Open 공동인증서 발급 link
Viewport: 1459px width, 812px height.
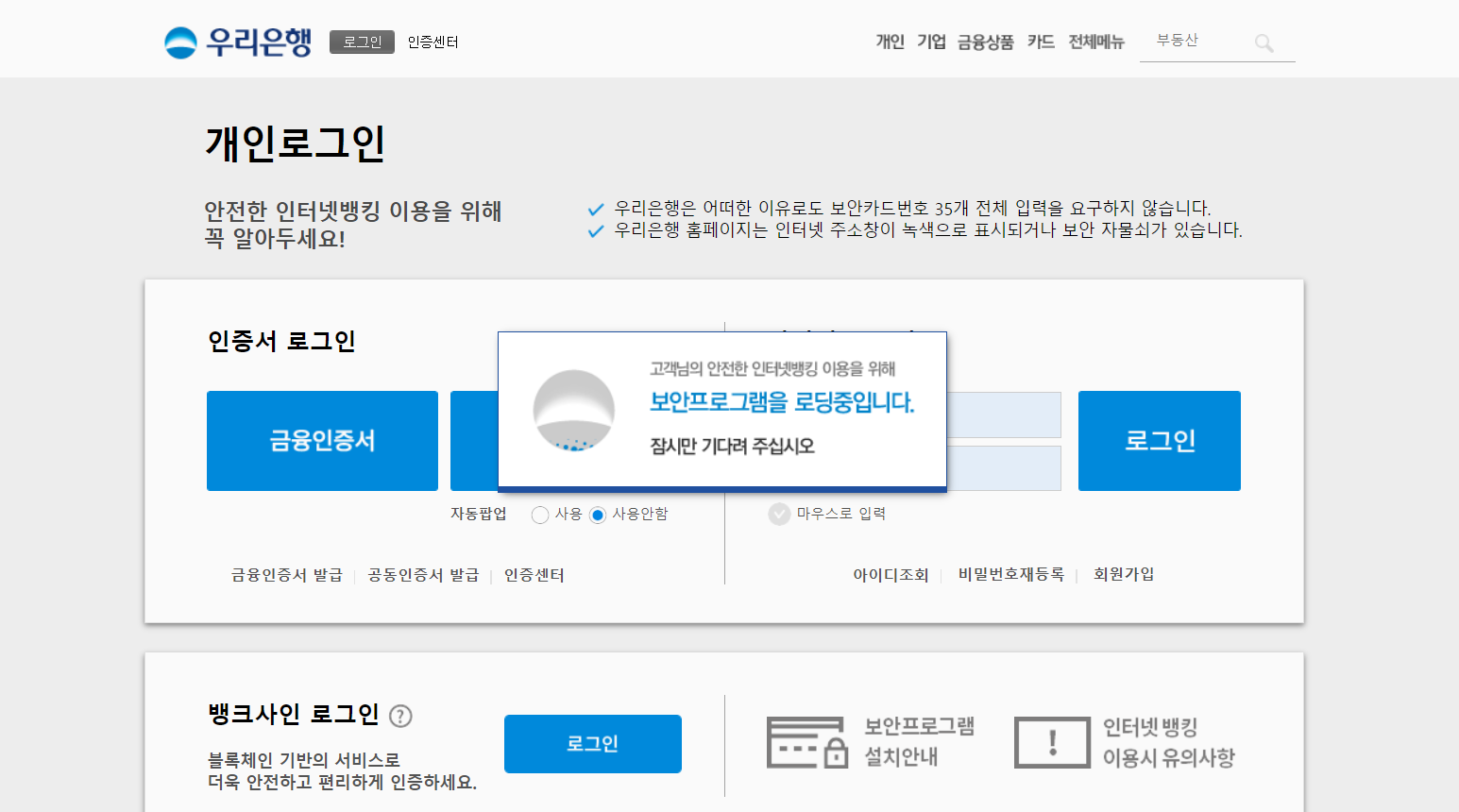(x=423, y=575)
